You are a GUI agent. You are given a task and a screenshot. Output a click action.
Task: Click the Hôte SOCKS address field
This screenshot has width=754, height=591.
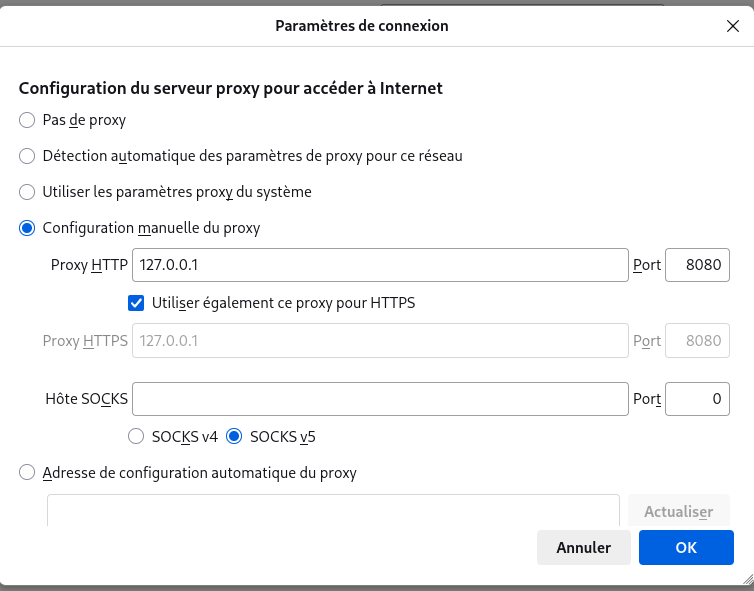(x=380, y=399)
